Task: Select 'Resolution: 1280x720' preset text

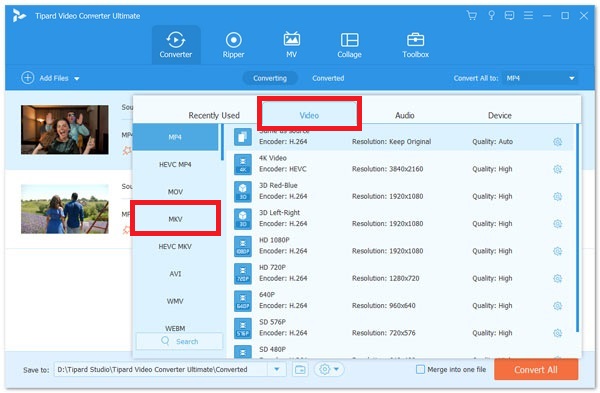Action: point(386,279)
